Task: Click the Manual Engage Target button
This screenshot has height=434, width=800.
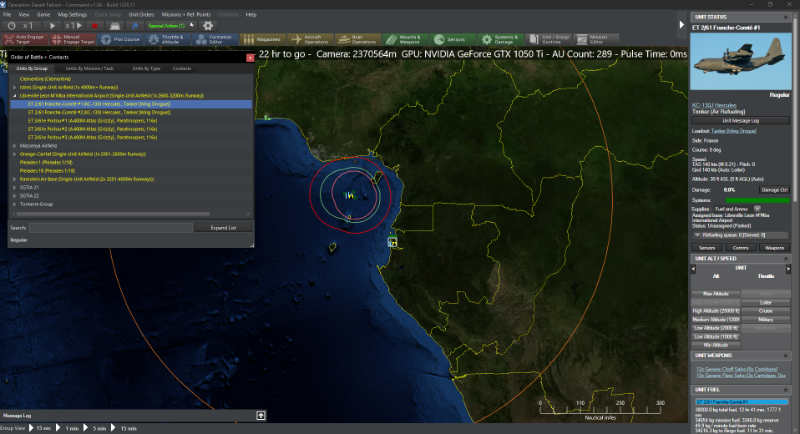Action: [73, 39]
